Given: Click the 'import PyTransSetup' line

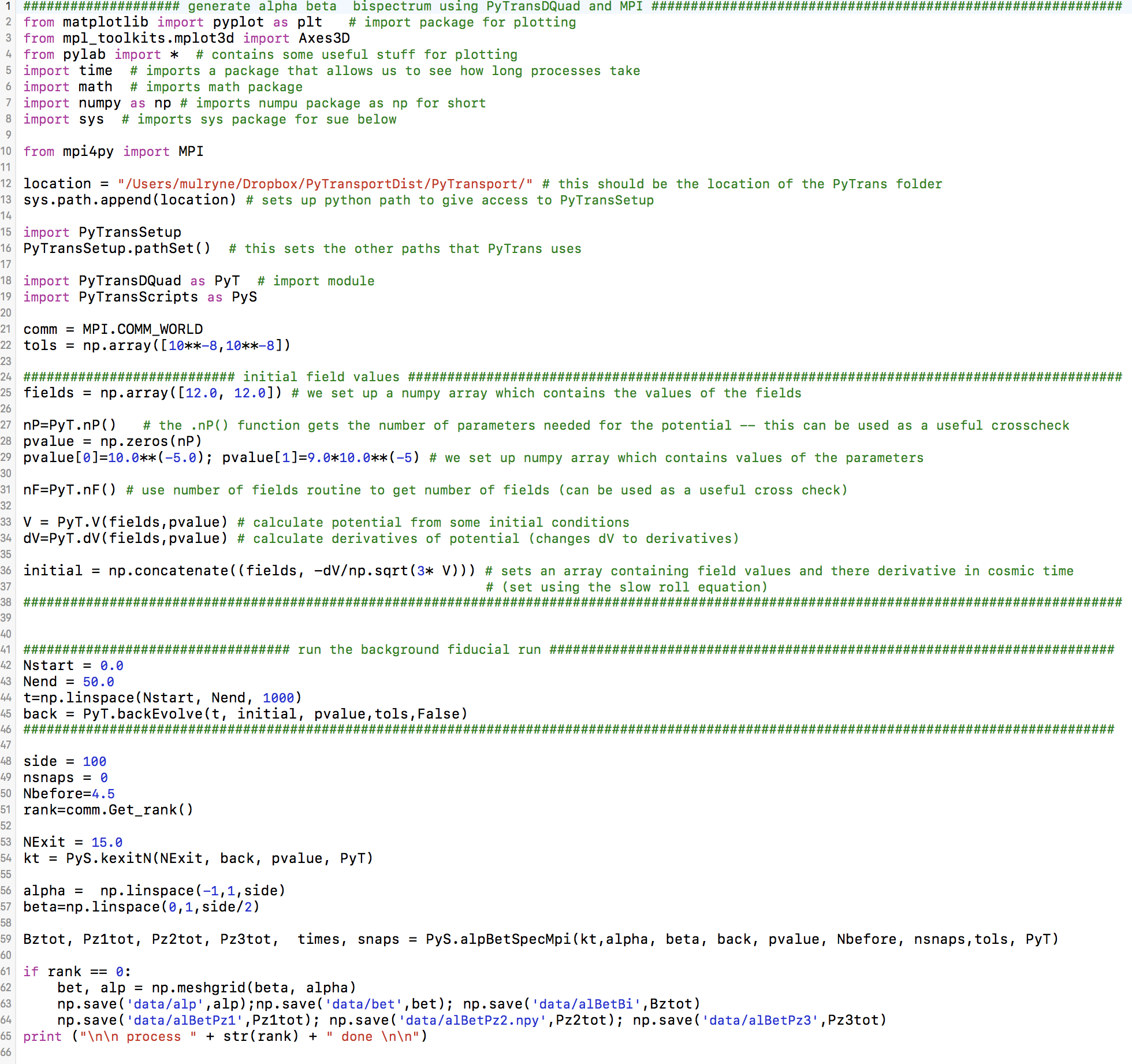Looking at the screenshot, I should click(102, 232).
